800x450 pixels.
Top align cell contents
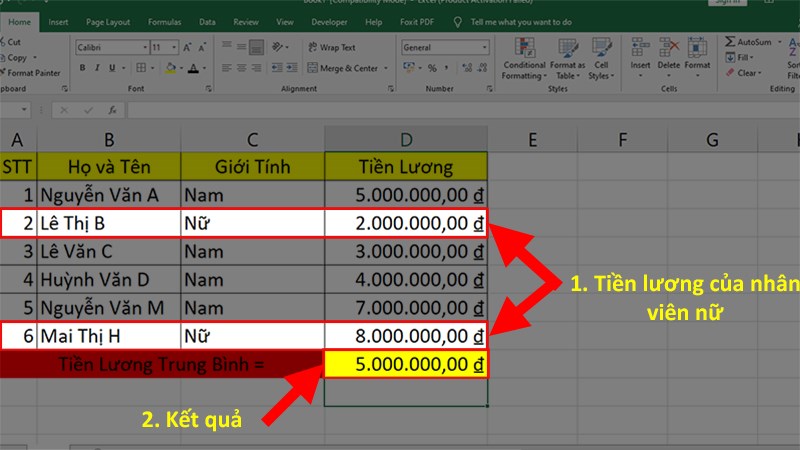[x=227, y=47]
